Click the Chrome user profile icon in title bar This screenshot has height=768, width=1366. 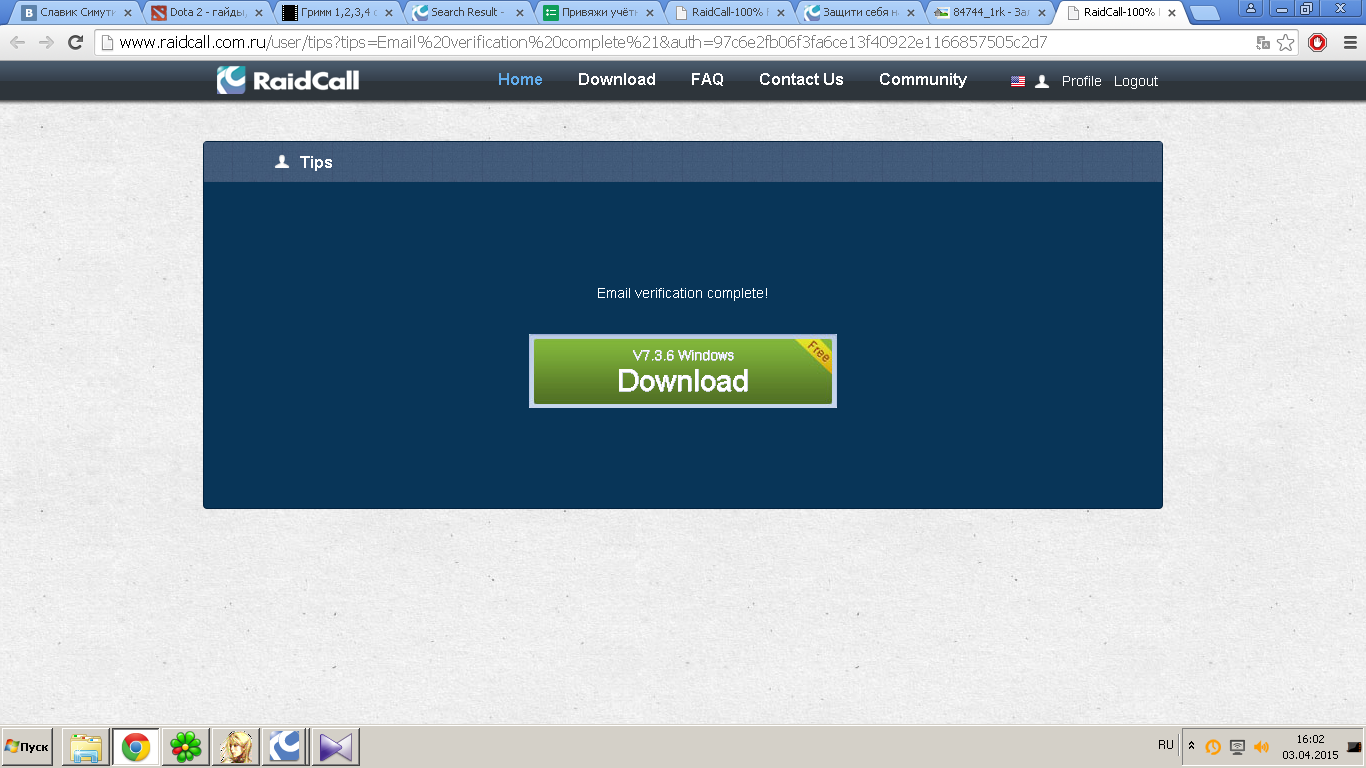pos(1251,8)
